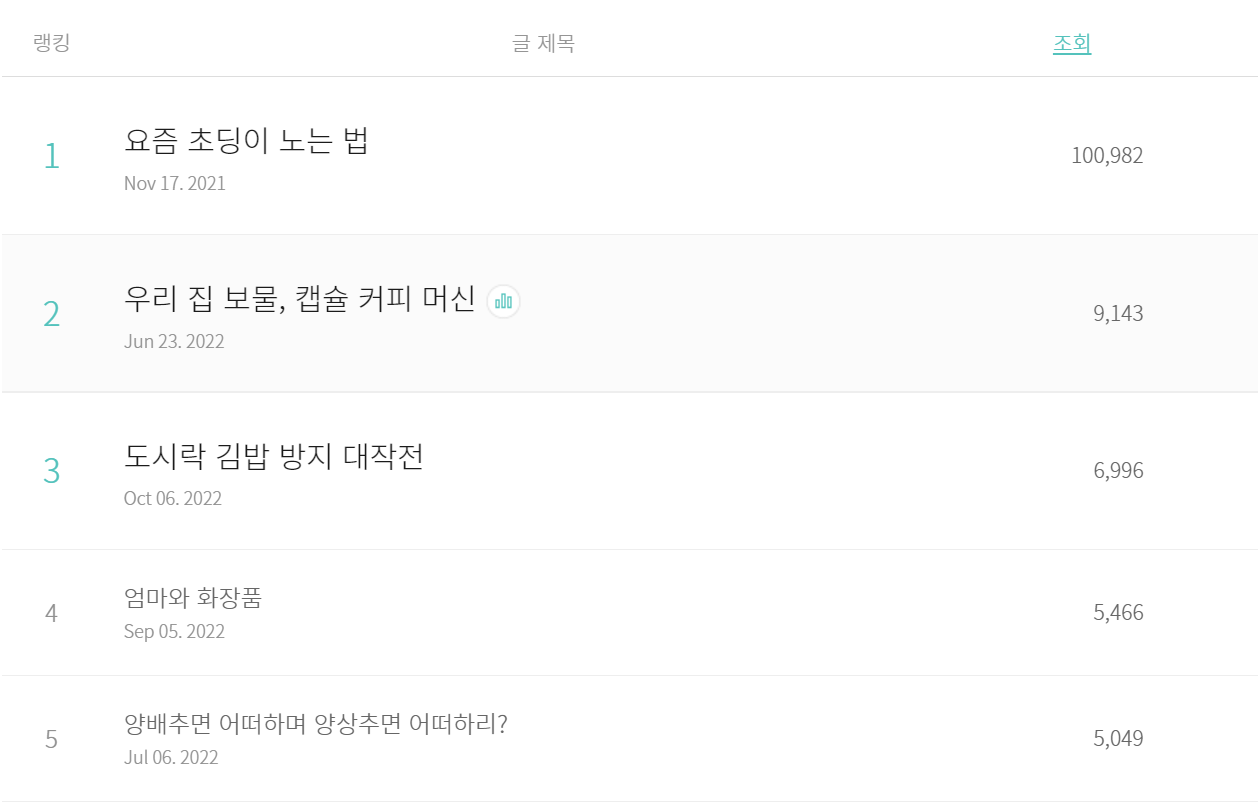The width and height of the screenshot is (1258, 811).
Task: Click the statistics bar chart icon
Action: [x=503, y=301]
